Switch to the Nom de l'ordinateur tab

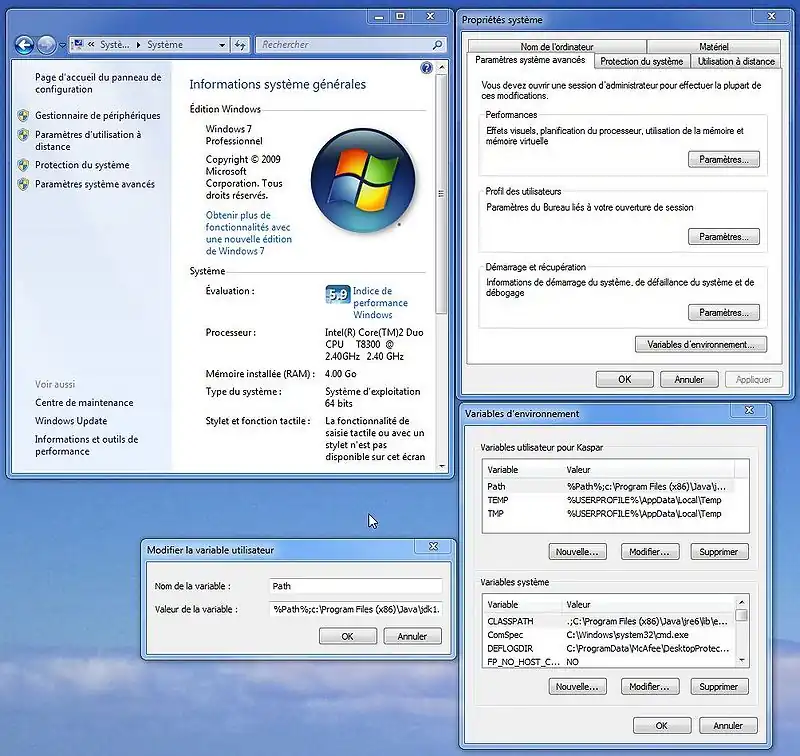(x=556, y=47)
